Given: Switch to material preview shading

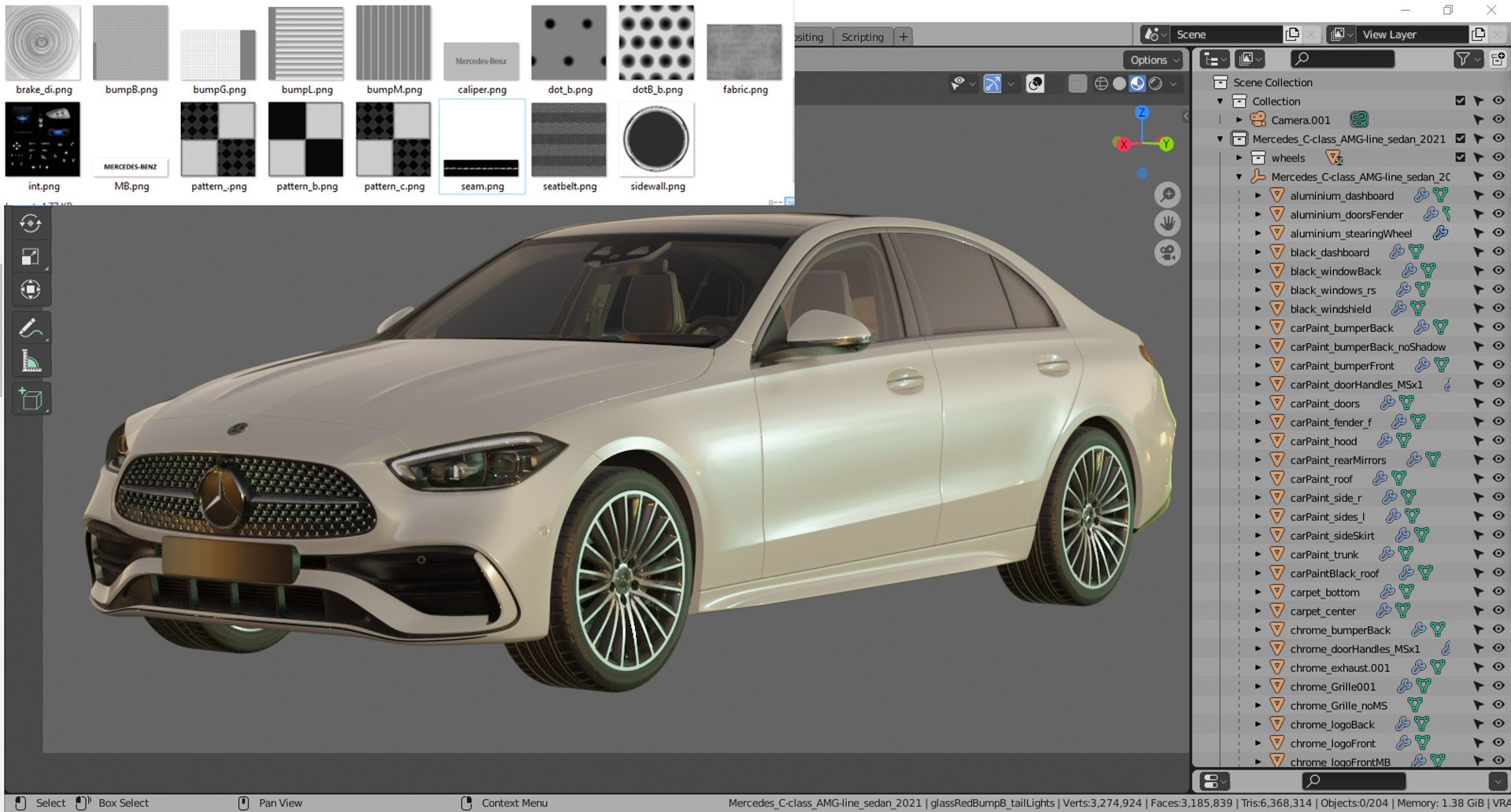Looking at the screenshot, I should click(x=1137, y=83).
